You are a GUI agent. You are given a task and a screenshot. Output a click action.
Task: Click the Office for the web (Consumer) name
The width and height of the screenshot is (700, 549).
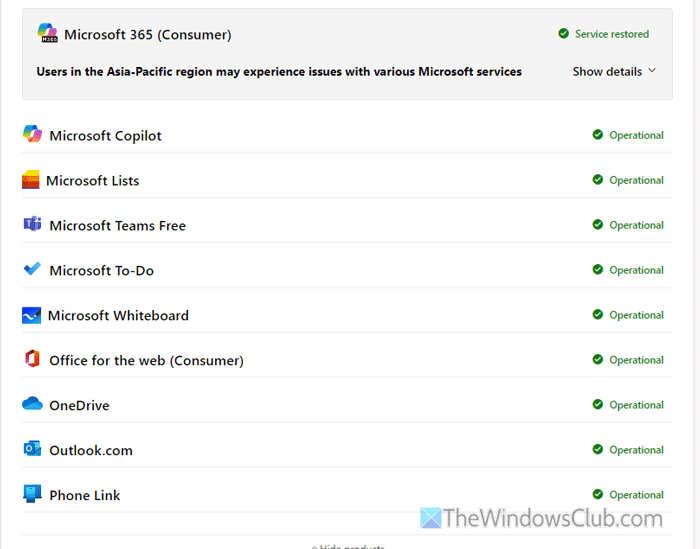click(x=146, y=361)
